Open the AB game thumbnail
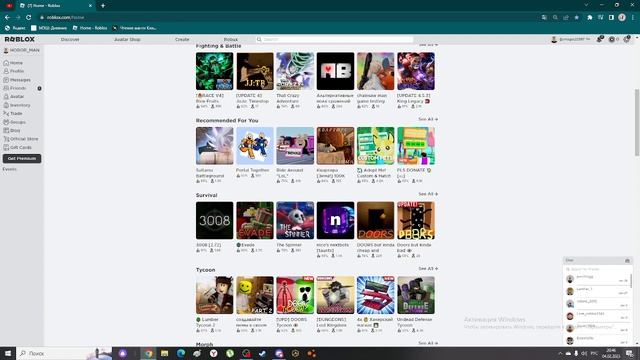 click(335, 71)
